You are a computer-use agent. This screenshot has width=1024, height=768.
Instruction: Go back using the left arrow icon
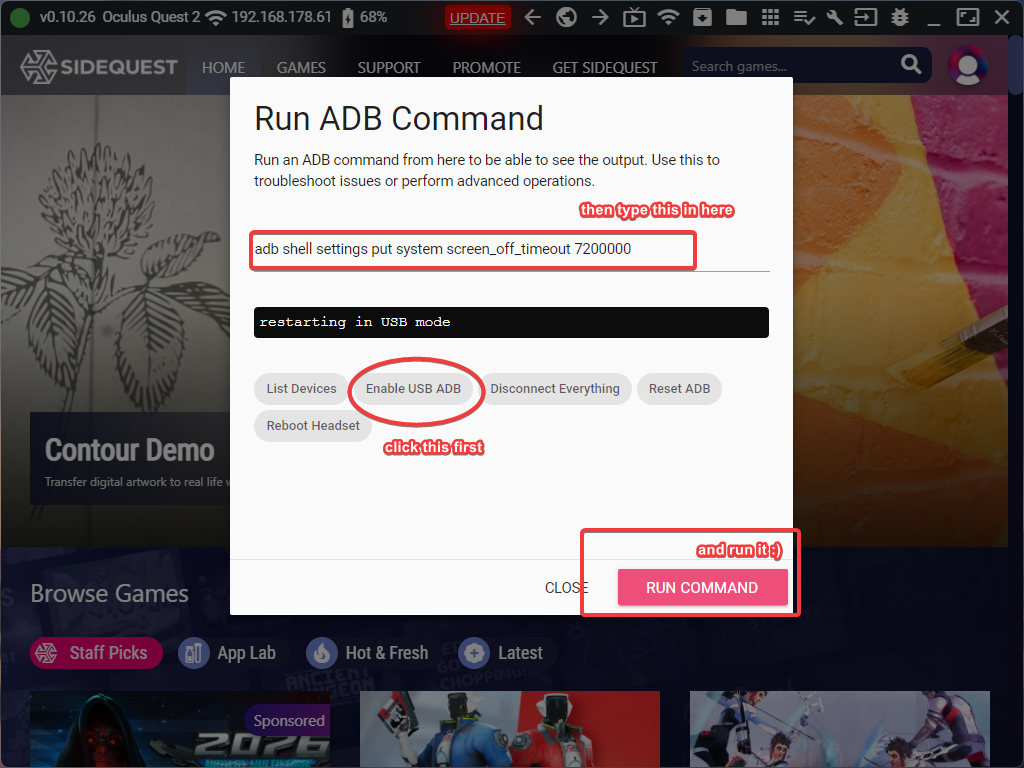(x=533, y=17)
